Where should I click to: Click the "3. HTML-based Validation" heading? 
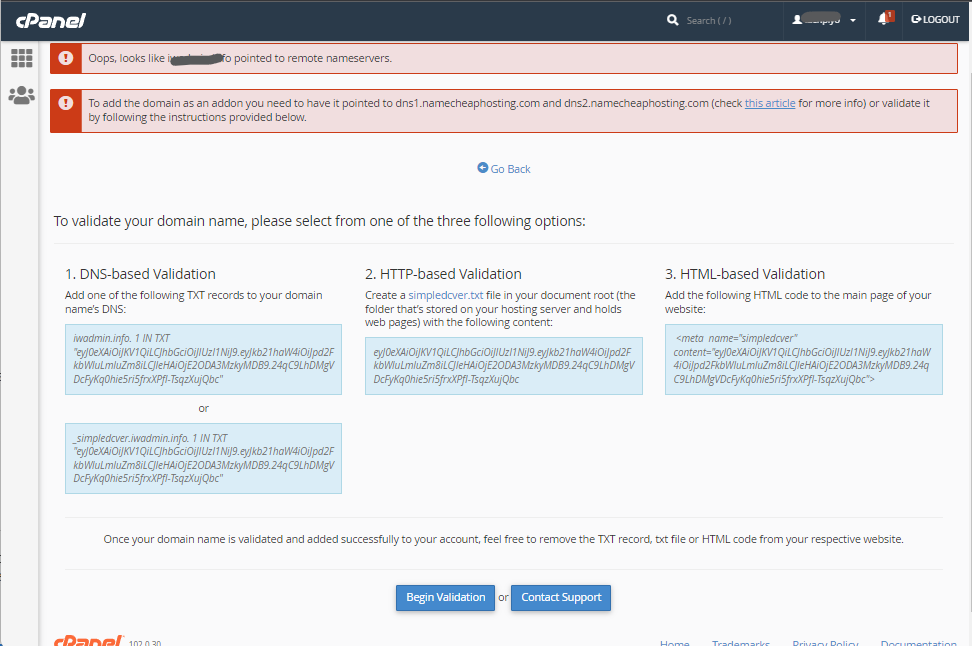745,274
